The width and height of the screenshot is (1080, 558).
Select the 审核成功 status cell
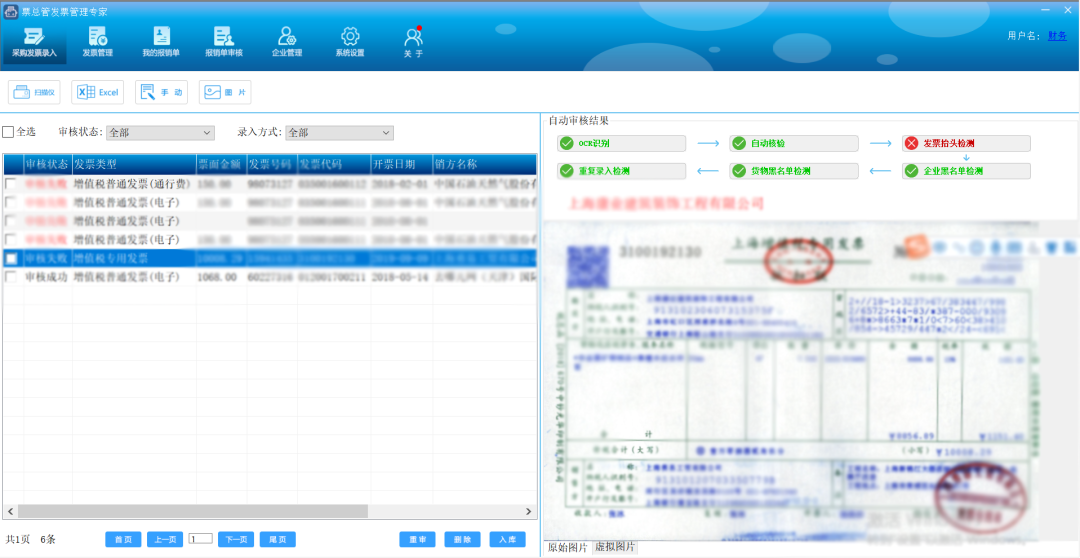coord(48,277)
